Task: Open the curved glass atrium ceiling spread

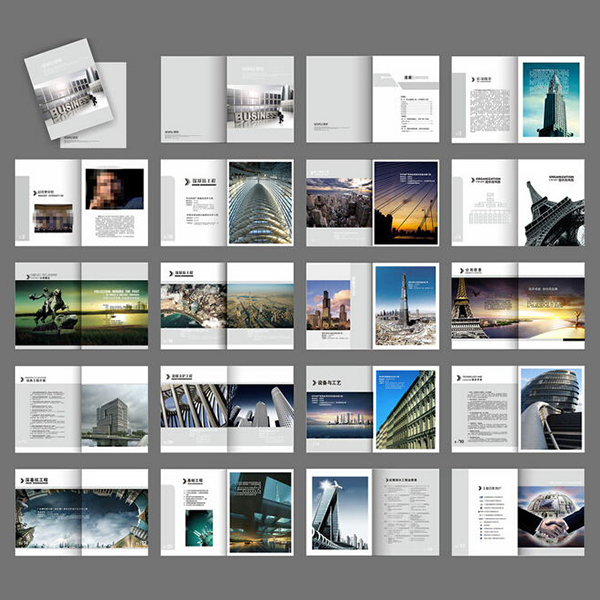Action: coord(259,203)
